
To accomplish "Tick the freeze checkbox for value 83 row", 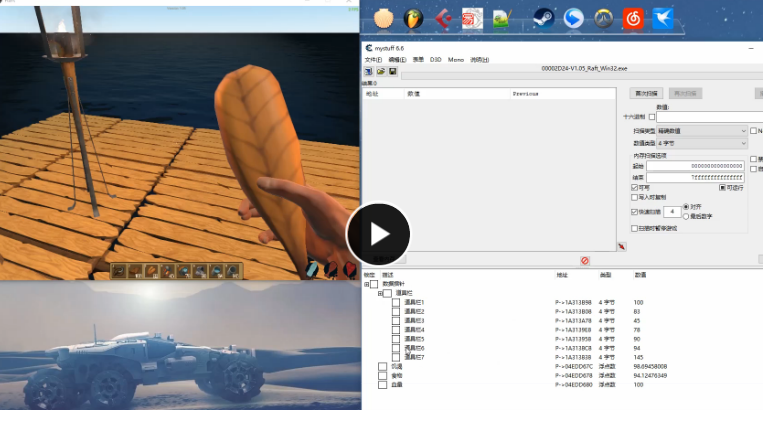I will point(396,311).
